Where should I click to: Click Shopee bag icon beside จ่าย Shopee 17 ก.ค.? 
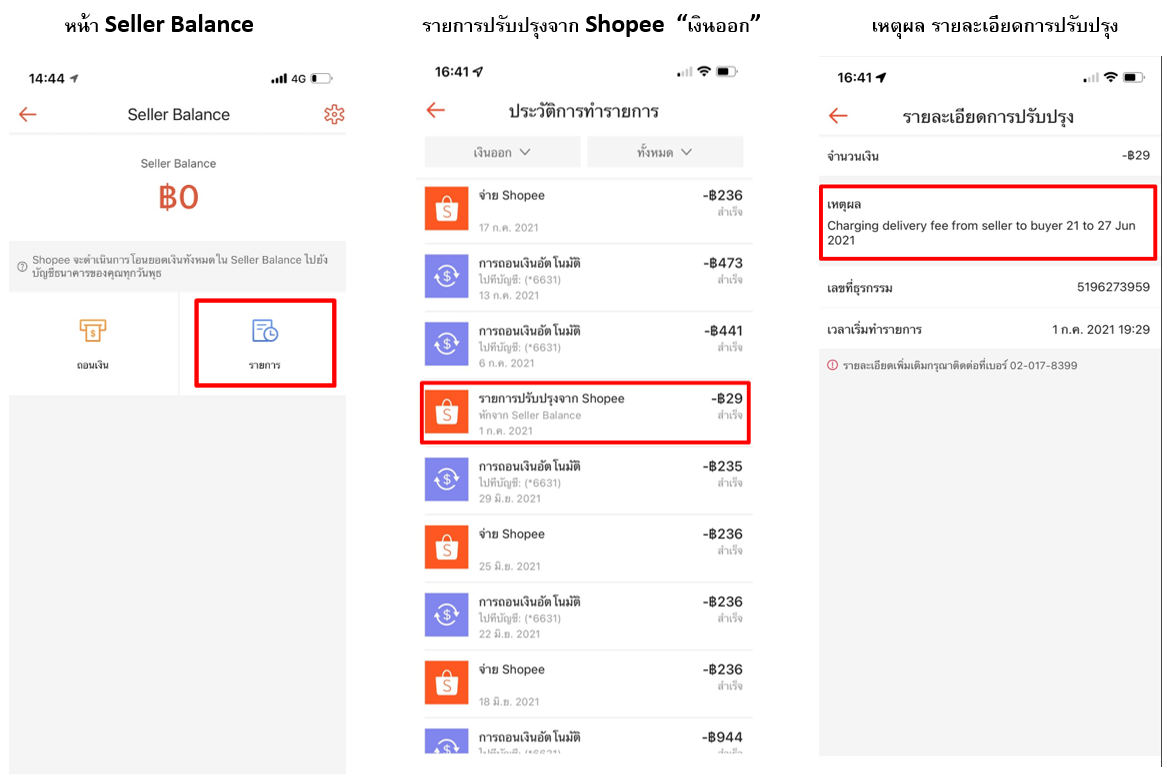click(x=447, y=208)
